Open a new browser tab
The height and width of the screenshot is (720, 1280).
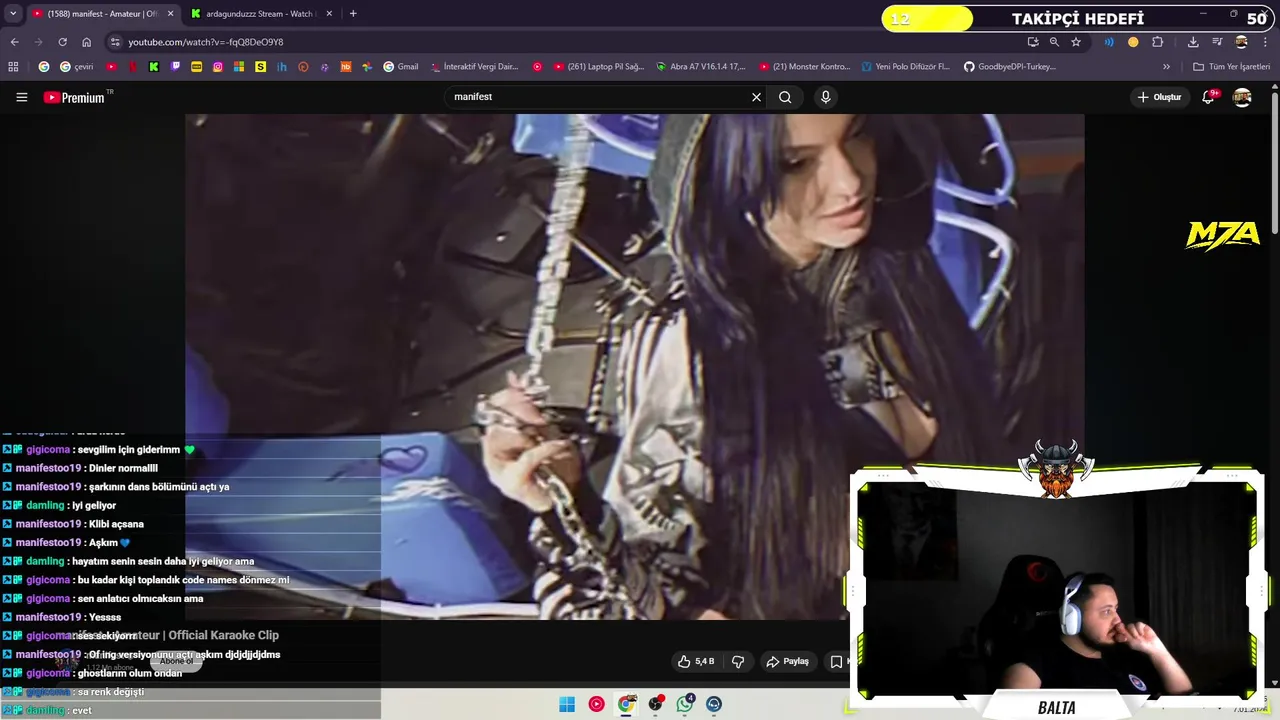(353, 14)
